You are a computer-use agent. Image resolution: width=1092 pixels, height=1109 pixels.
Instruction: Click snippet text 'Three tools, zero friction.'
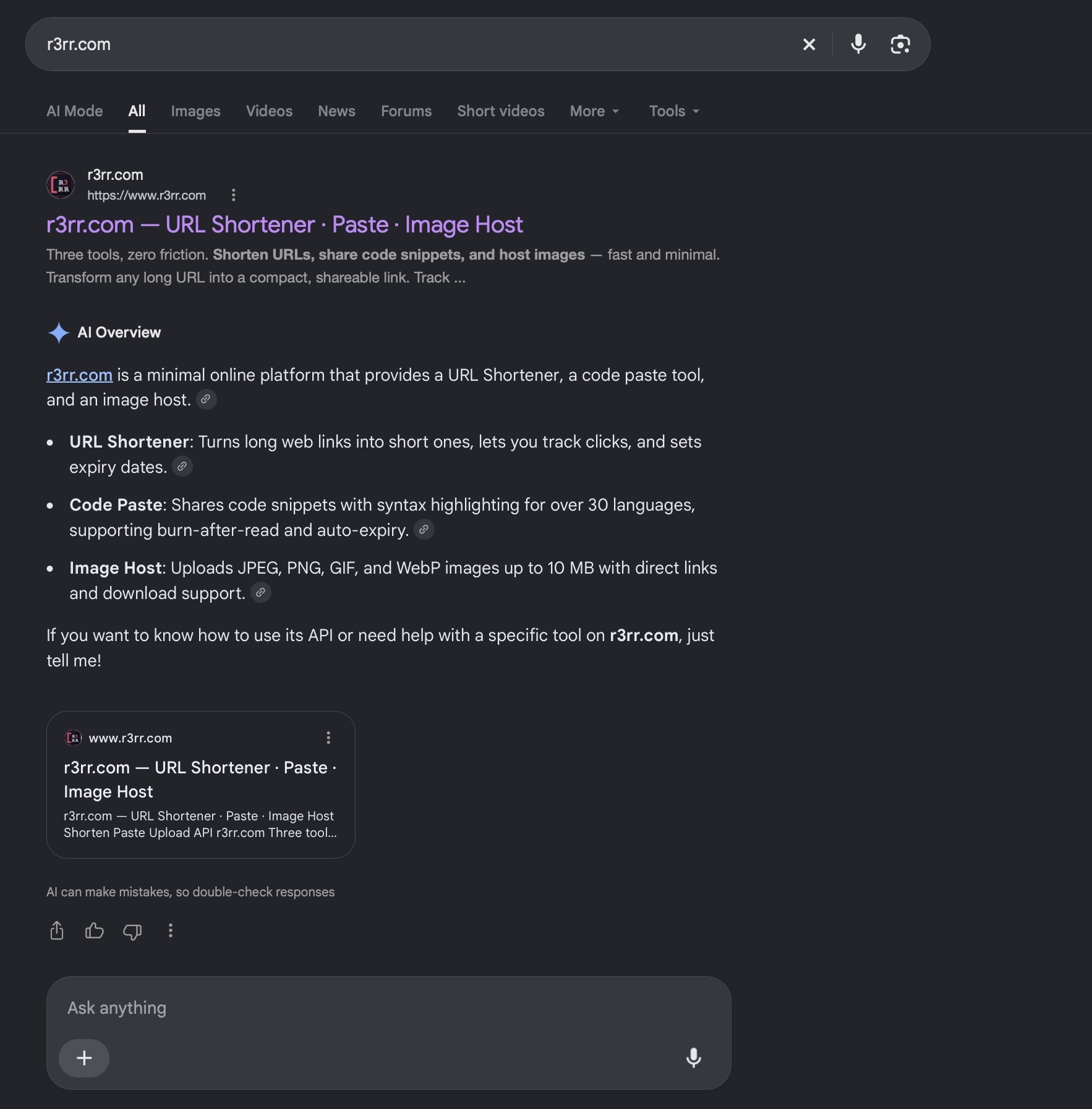coord(127,255)
